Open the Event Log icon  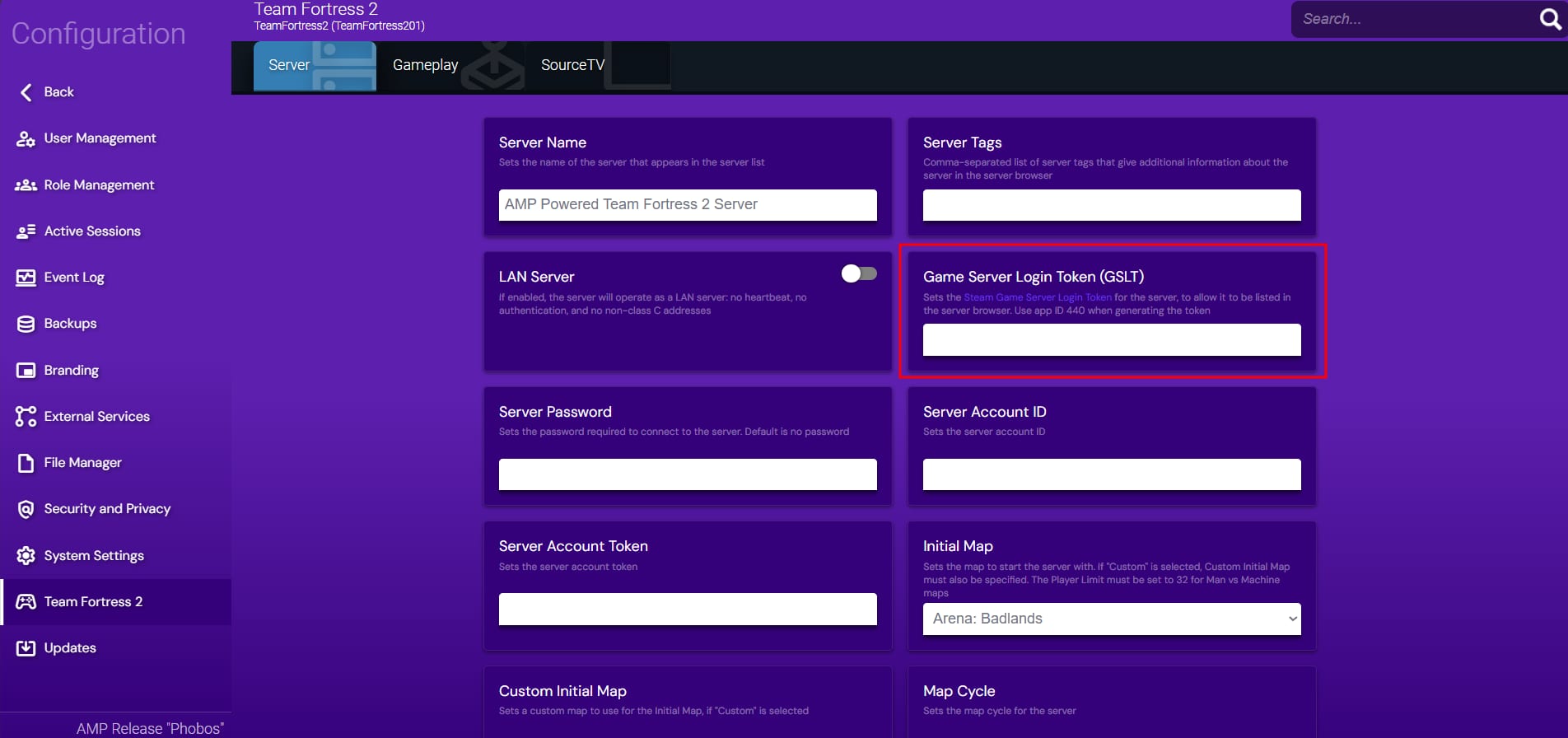point(26,278)
